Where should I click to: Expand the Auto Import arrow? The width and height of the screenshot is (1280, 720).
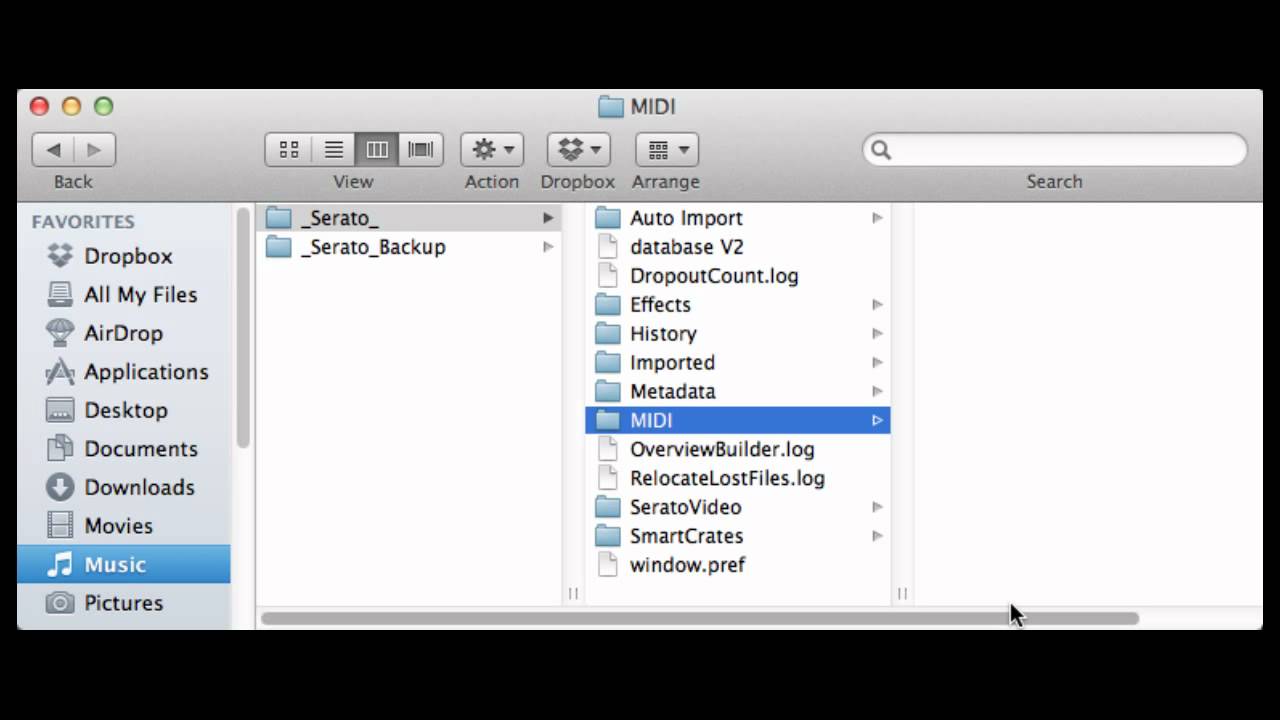877,218
